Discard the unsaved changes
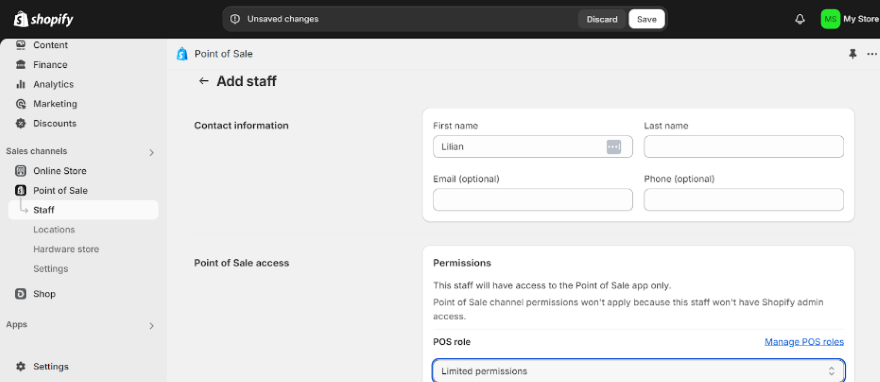Viewport: 880px width, 382px height. (602, 19)
